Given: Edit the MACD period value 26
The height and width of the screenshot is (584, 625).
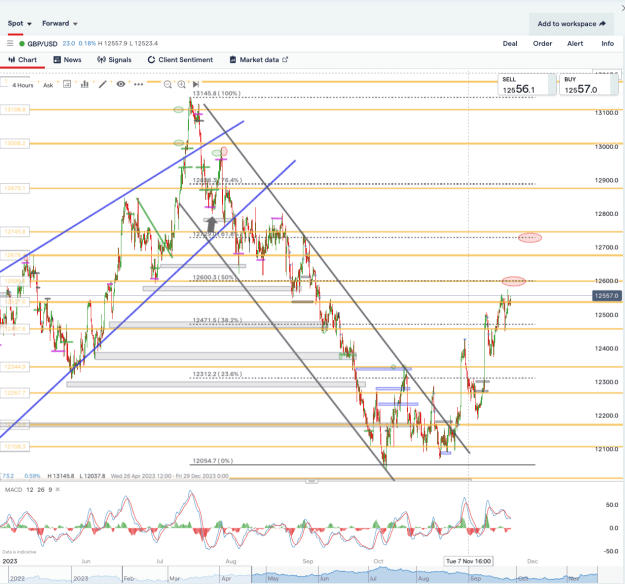Looking at the screenshot, I should 41,490.
